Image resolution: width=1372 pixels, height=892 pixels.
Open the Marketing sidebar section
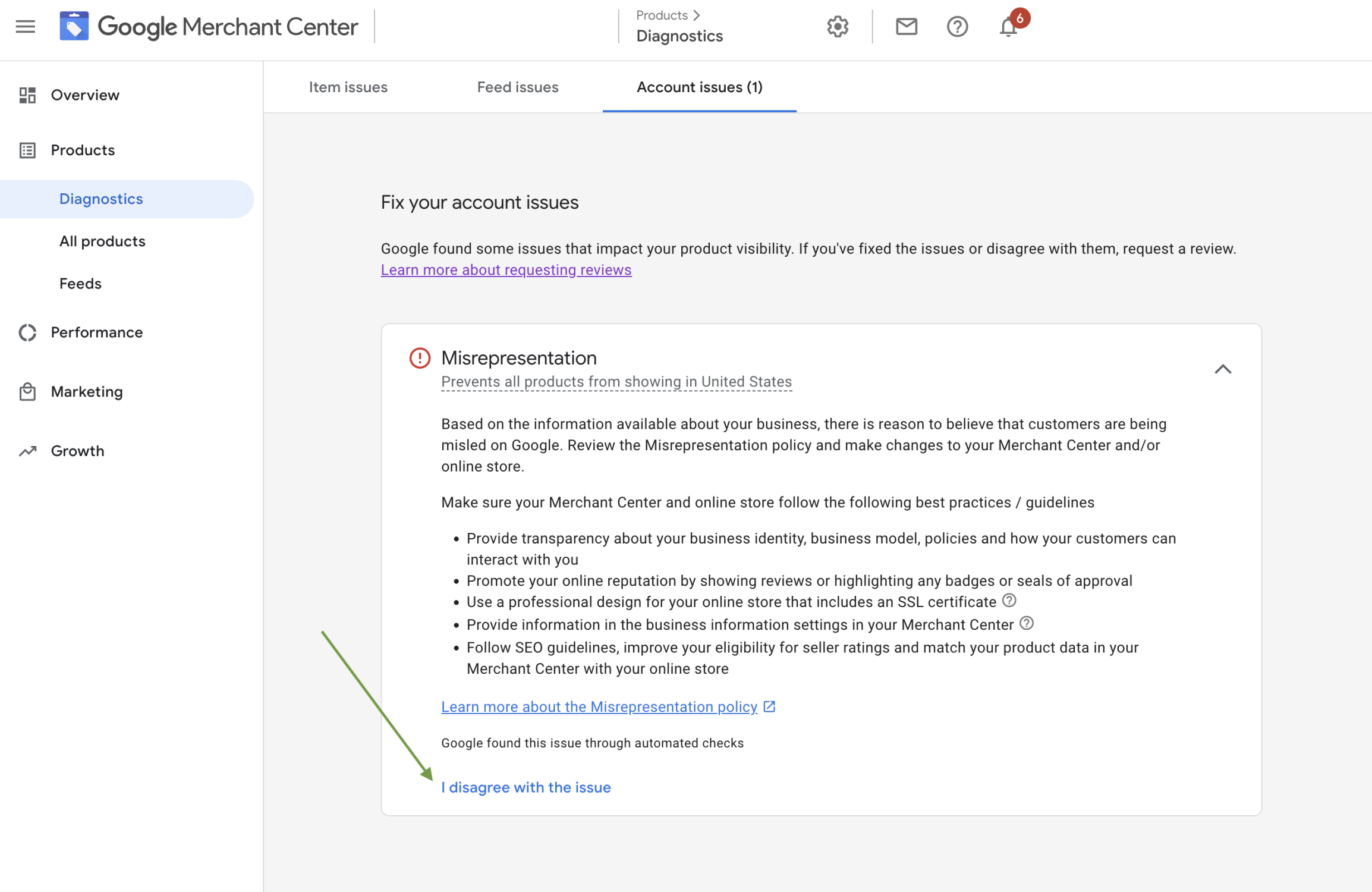[x=87, y=392]
